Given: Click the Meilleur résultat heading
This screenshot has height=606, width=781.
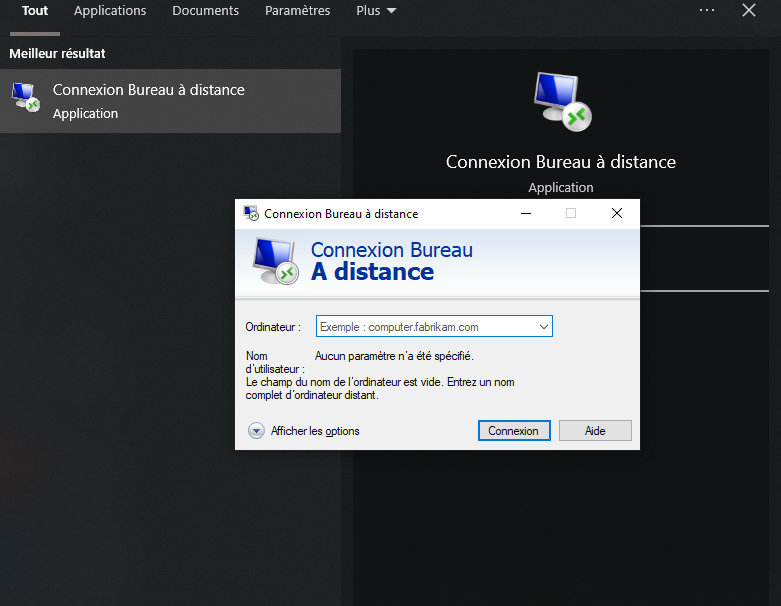Looking at the screenshot, I should [x=57, y=54].
